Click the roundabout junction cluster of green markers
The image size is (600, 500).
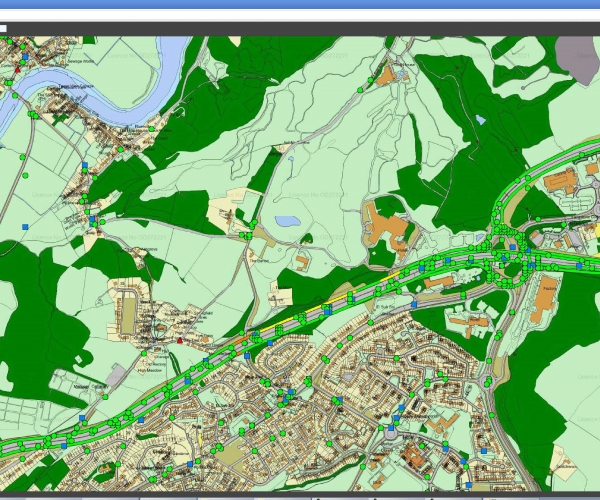(509, 250)
